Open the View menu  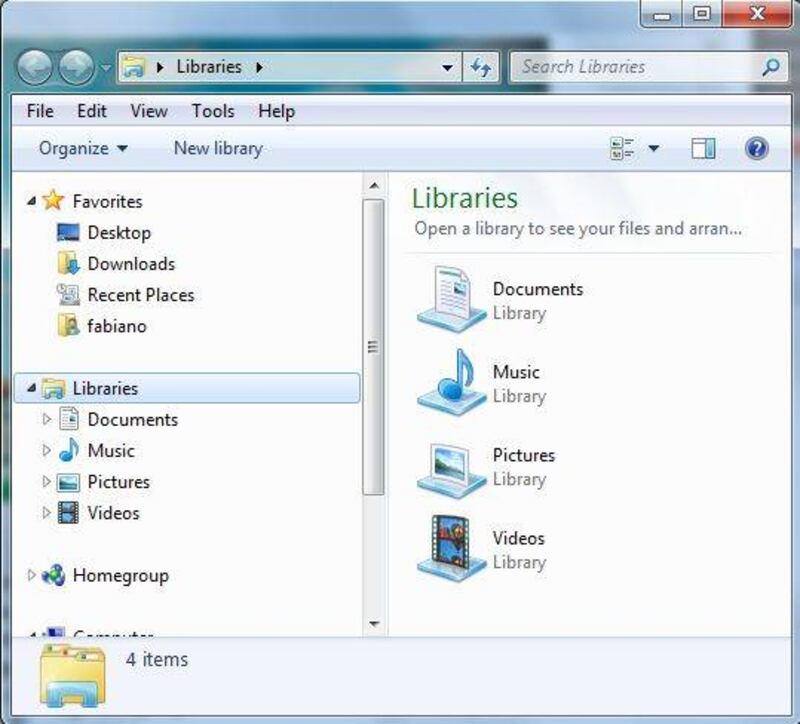pos(149,111)
